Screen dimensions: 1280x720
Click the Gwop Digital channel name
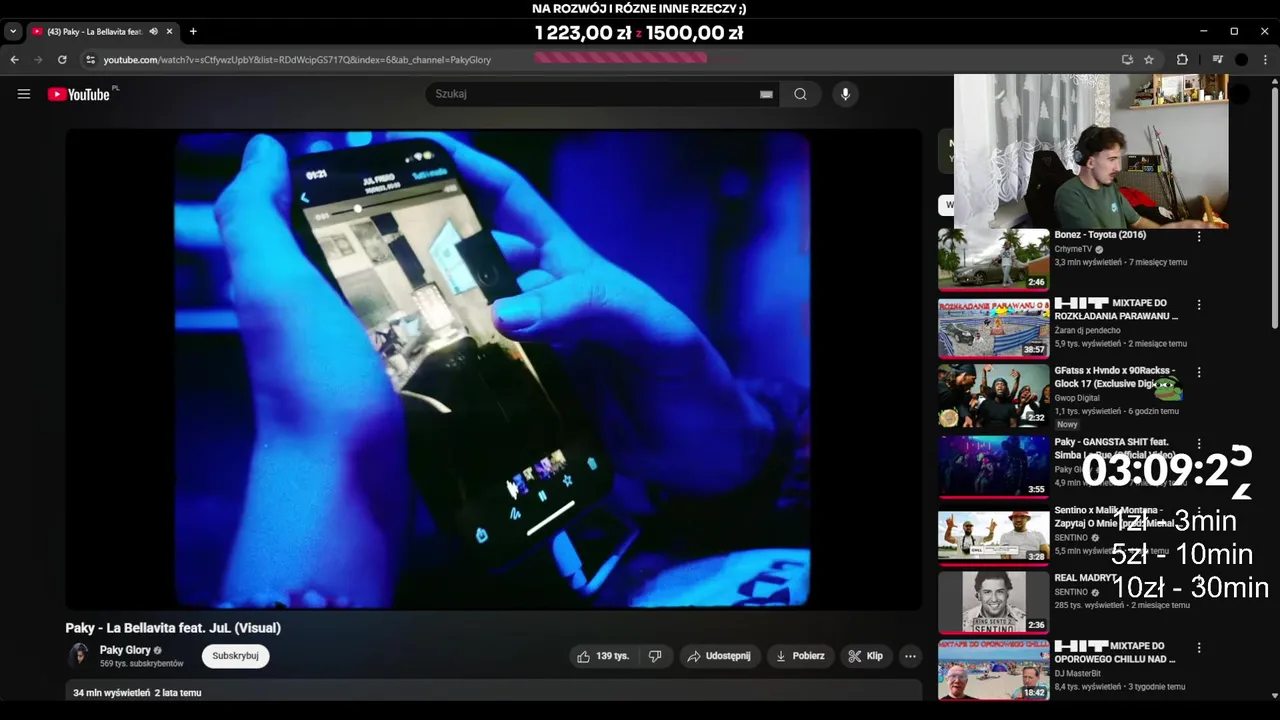click(x=1077, y=398)
